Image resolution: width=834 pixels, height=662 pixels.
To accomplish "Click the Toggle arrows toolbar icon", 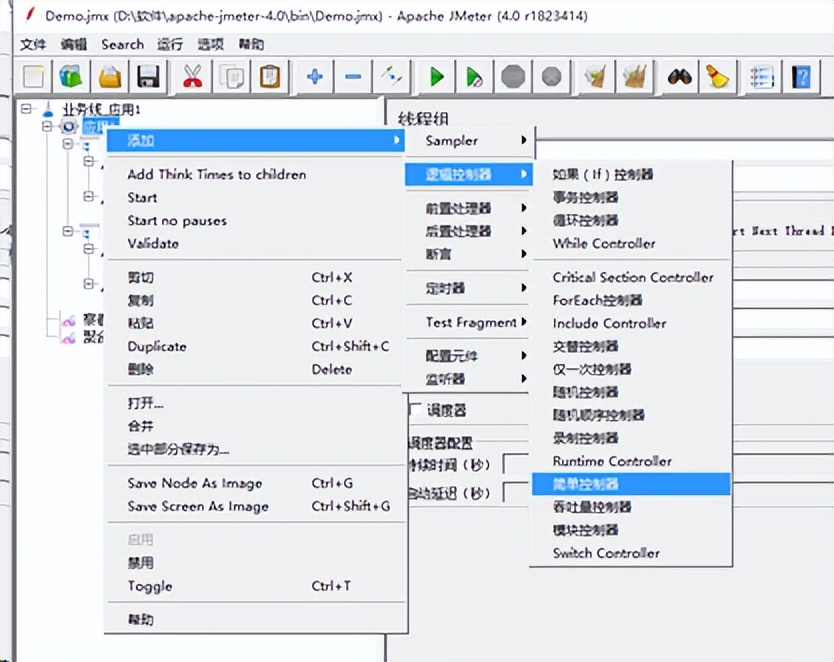I will coord(391,77).
